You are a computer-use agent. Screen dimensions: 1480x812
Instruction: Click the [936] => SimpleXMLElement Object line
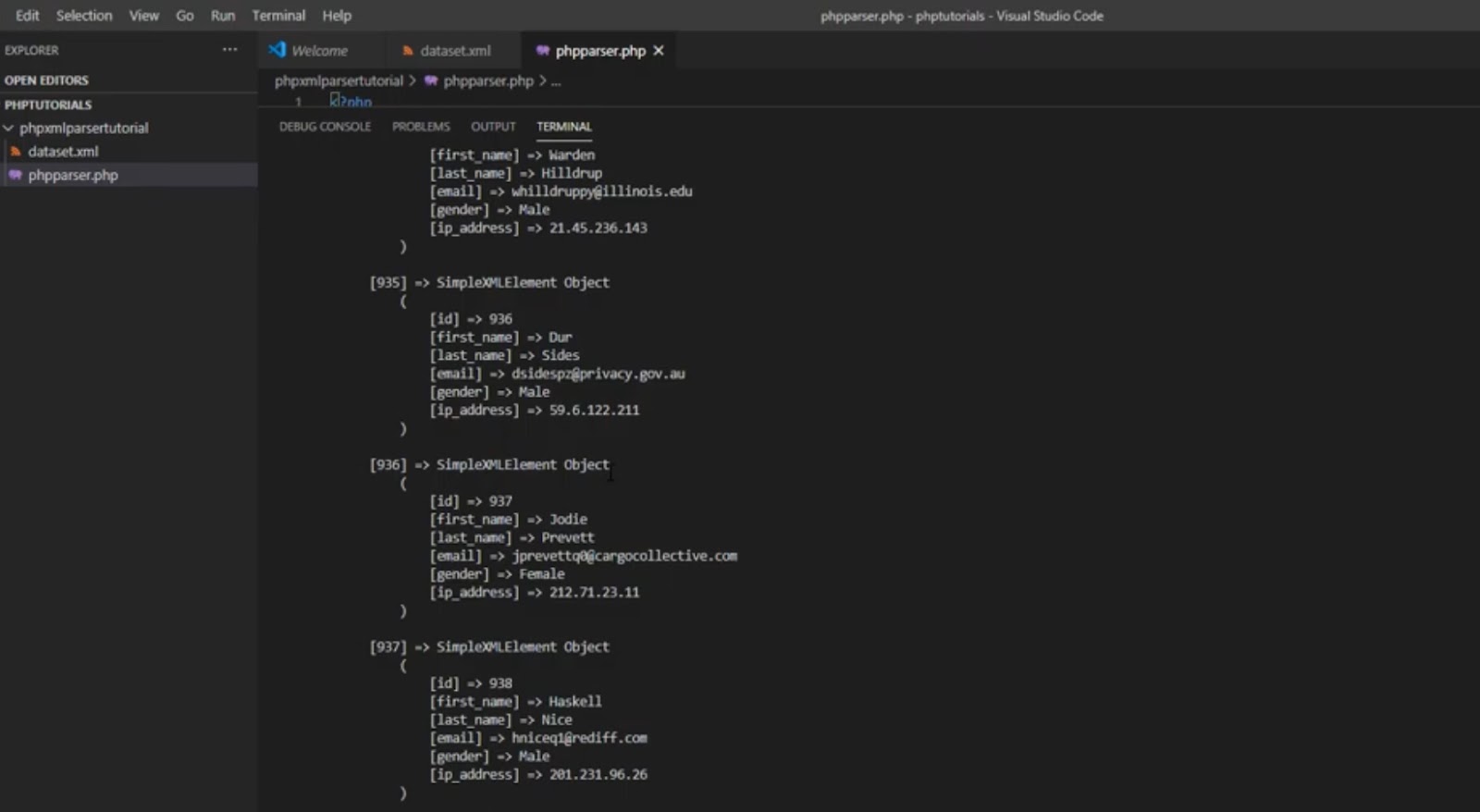[x=489, y=465]
